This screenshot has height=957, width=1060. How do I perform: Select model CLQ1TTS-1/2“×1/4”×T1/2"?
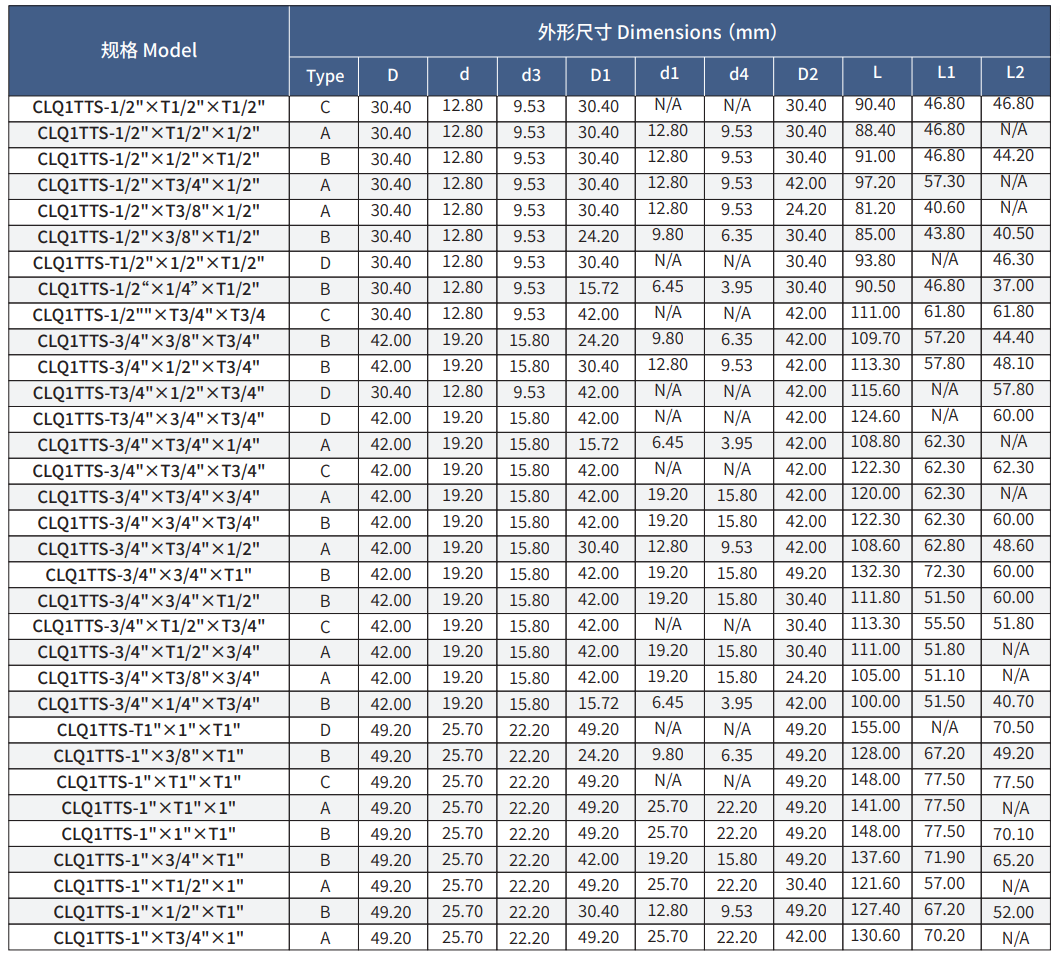click(149, 289)
